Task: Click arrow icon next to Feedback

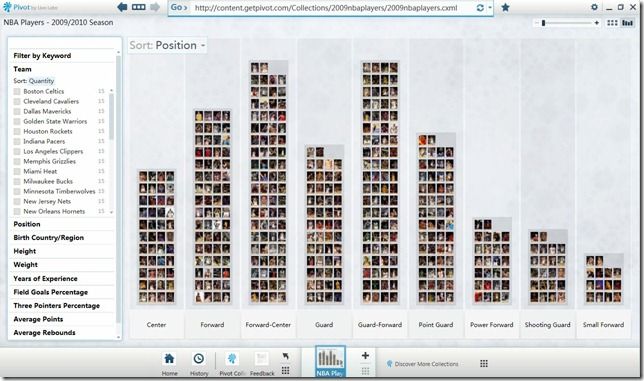Action: [x=285, y=356]
